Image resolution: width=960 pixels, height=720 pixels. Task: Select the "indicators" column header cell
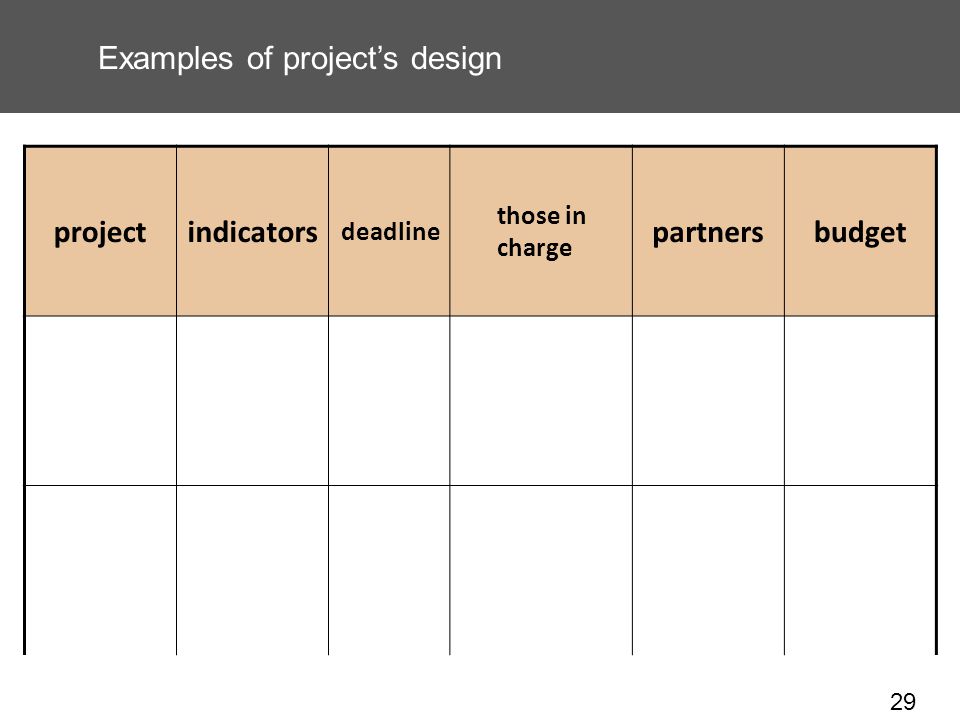click(252, 231)
